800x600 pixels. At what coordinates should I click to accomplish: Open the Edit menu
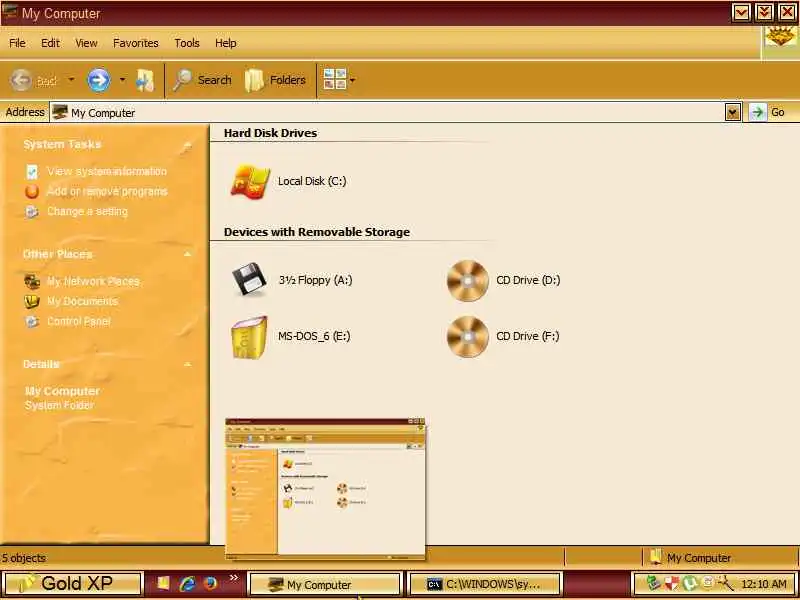(50, 43)
